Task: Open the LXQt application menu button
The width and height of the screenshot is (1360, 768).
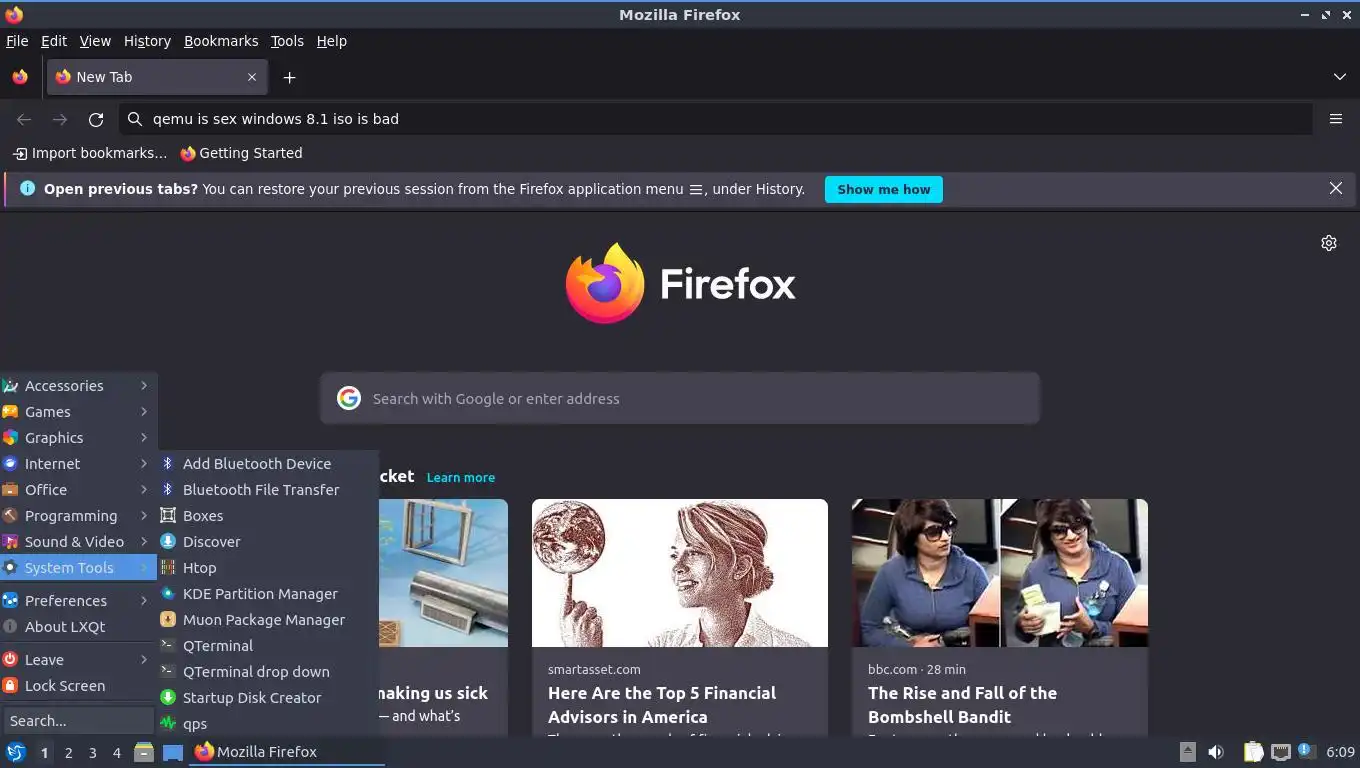Action: click(16, 752)
